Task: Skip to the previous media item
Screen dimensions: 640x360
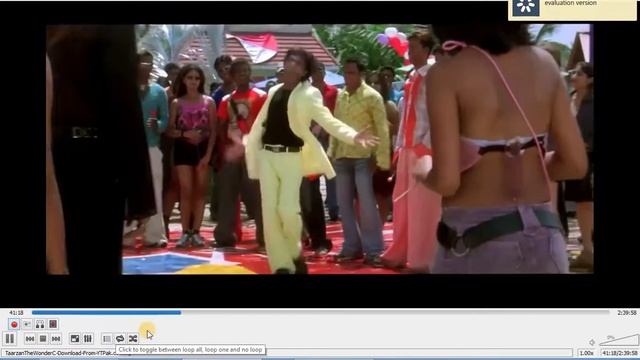Action: coord(30,338)
